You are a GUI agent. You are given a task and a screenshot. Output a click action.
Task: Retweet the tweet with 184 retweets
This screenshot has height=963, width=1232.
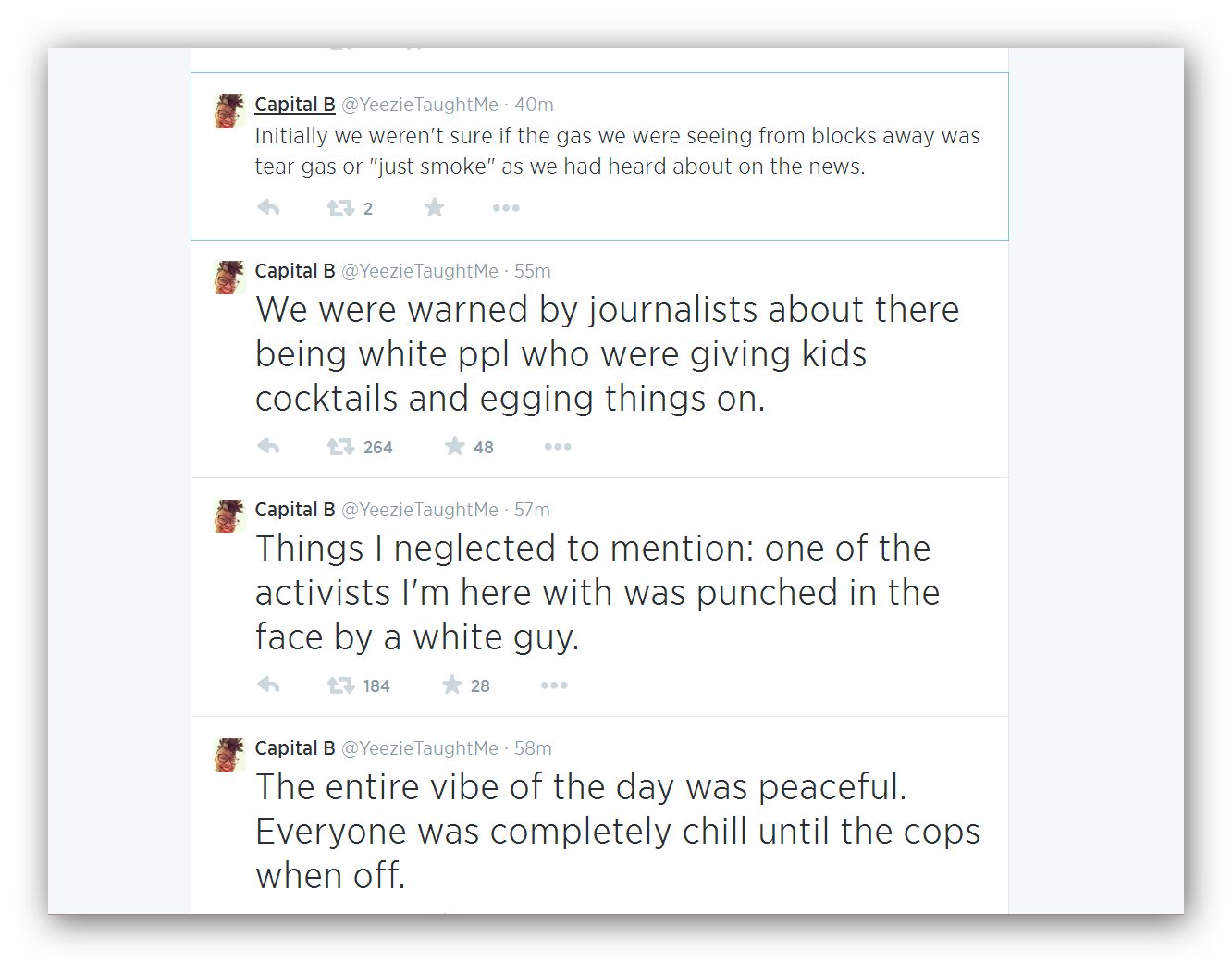(x=341, y=685)
